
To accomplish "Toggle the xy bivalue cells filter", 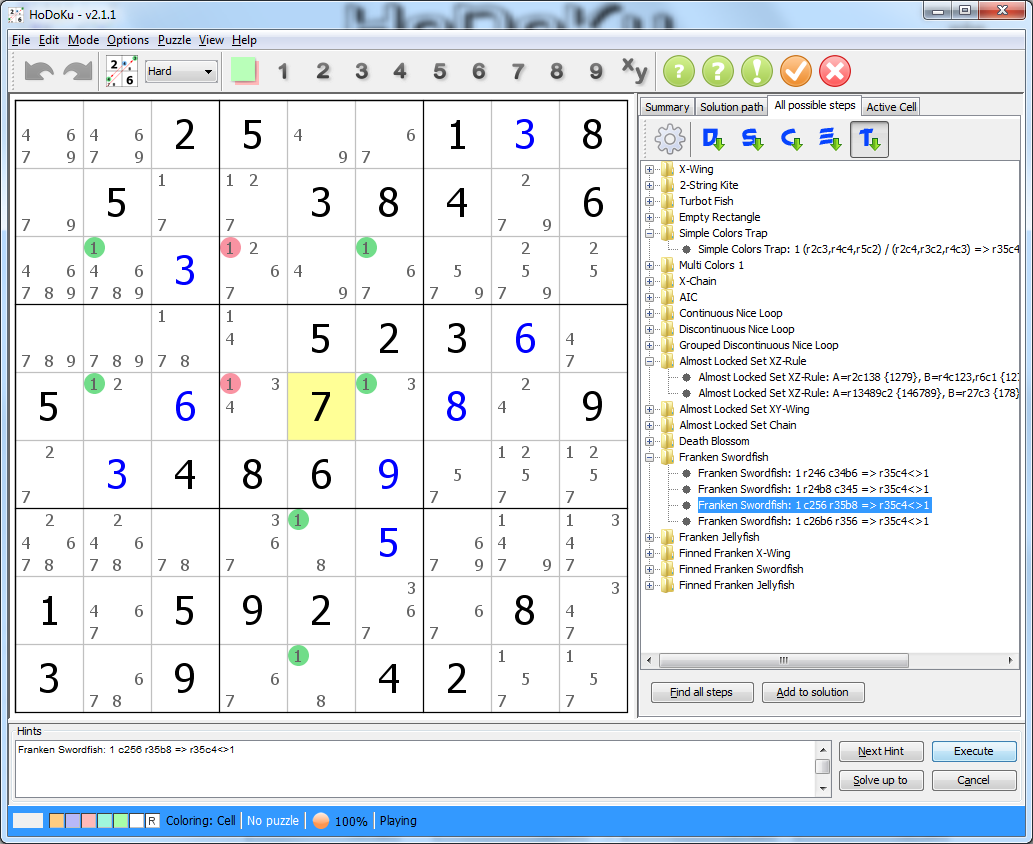I will [x=634, y=70].
